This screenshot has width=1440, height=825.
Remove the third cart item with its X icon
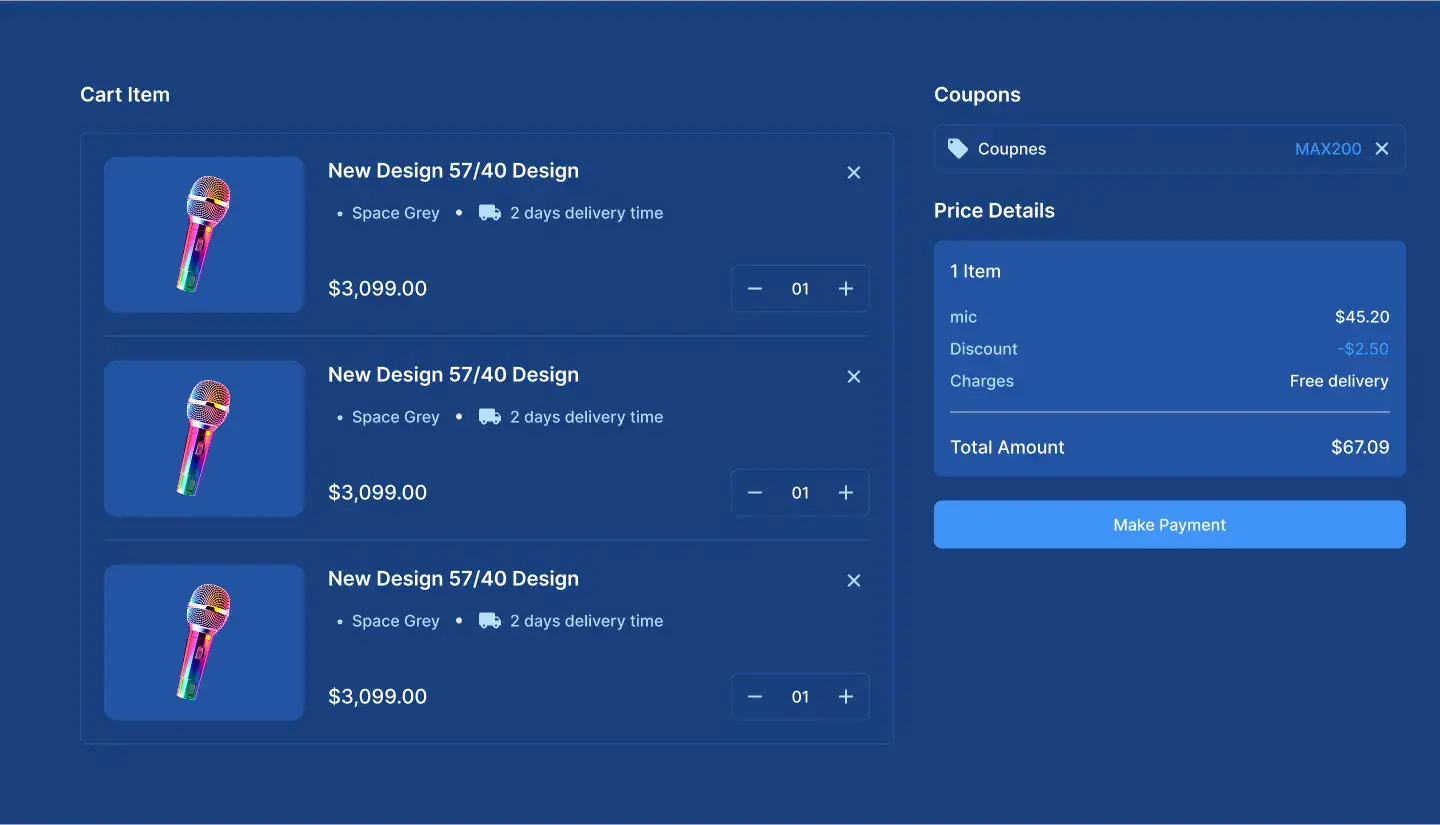pos(854,581)
